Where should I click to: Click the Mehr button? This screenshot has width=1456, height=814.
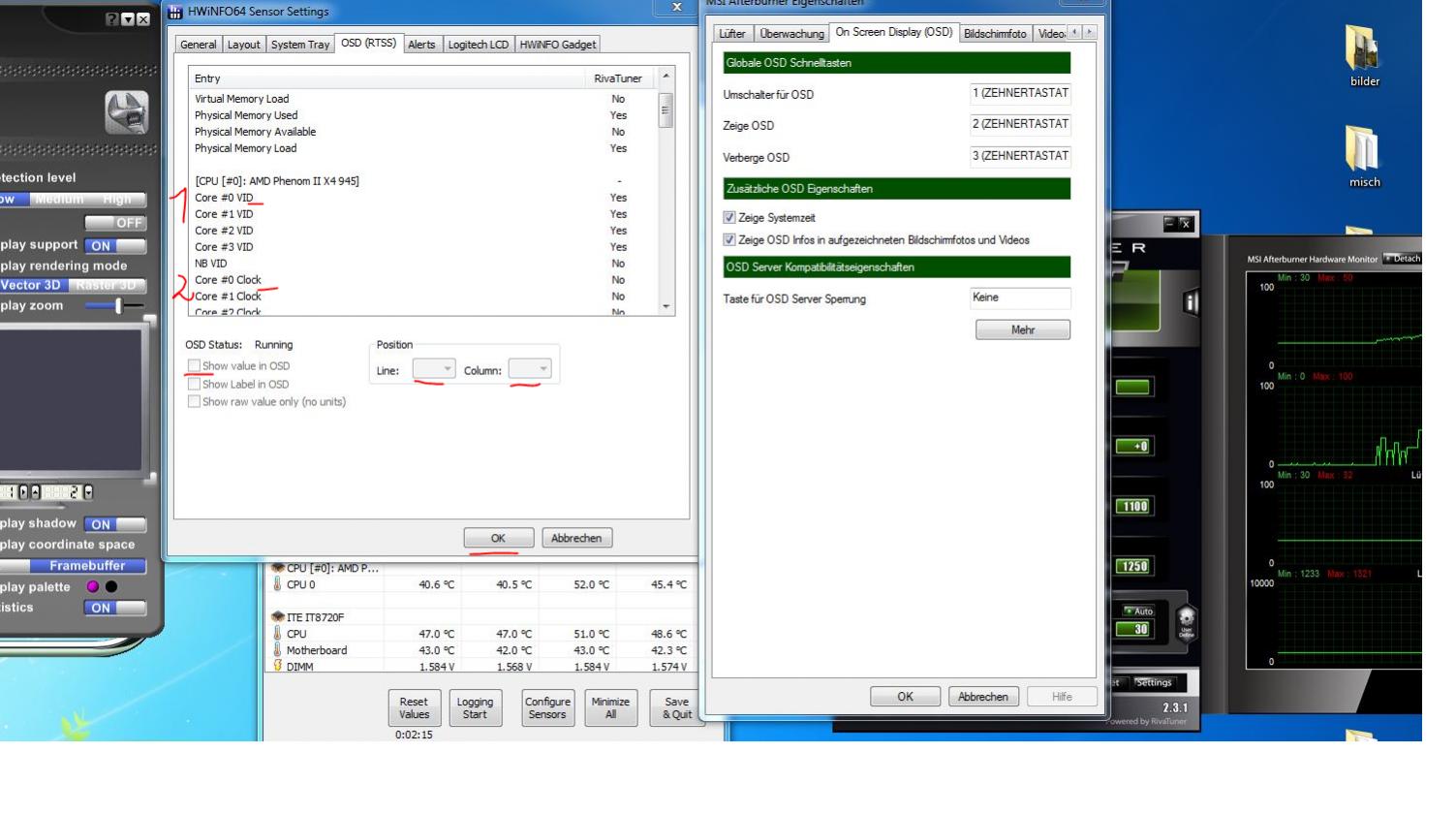click(x=1023, y=329)
